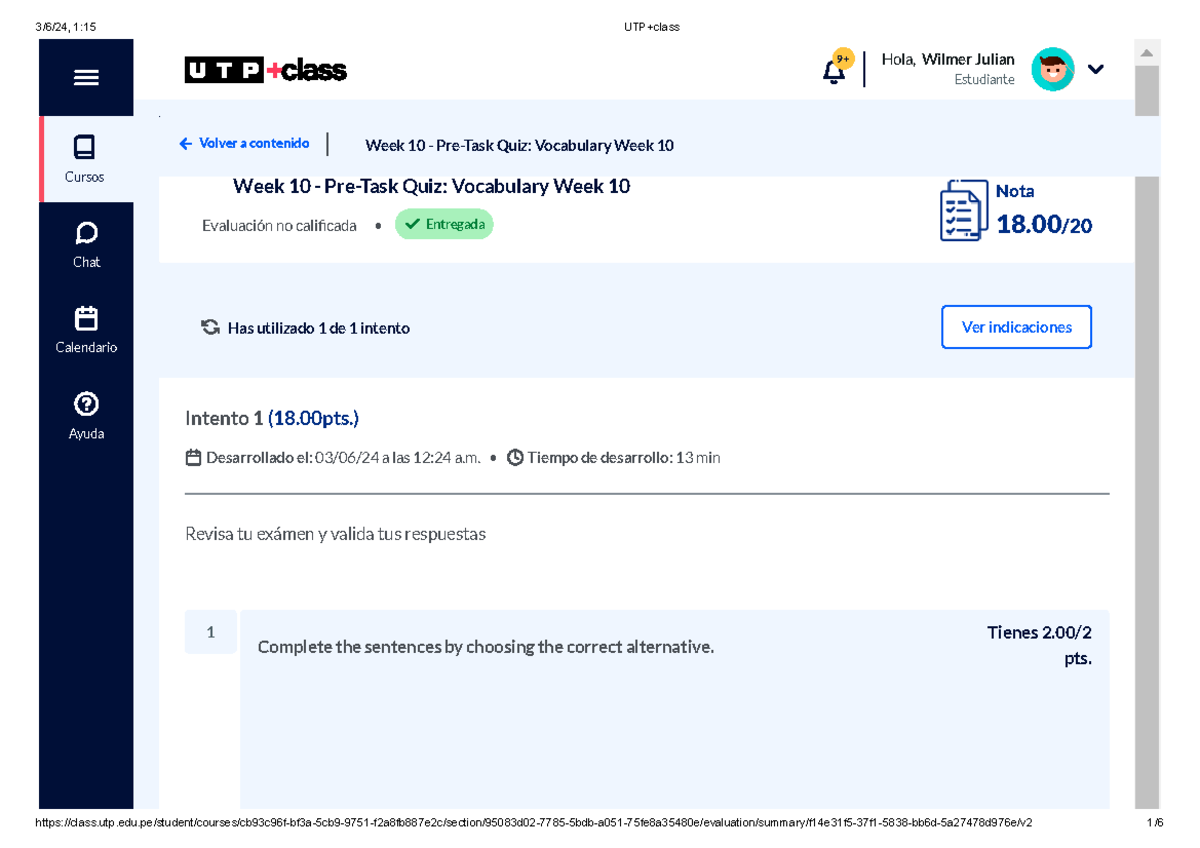Viewport: 1200px width, 848px height.
Task: Click the Entregada status badge
Action: tap(444, 224)
